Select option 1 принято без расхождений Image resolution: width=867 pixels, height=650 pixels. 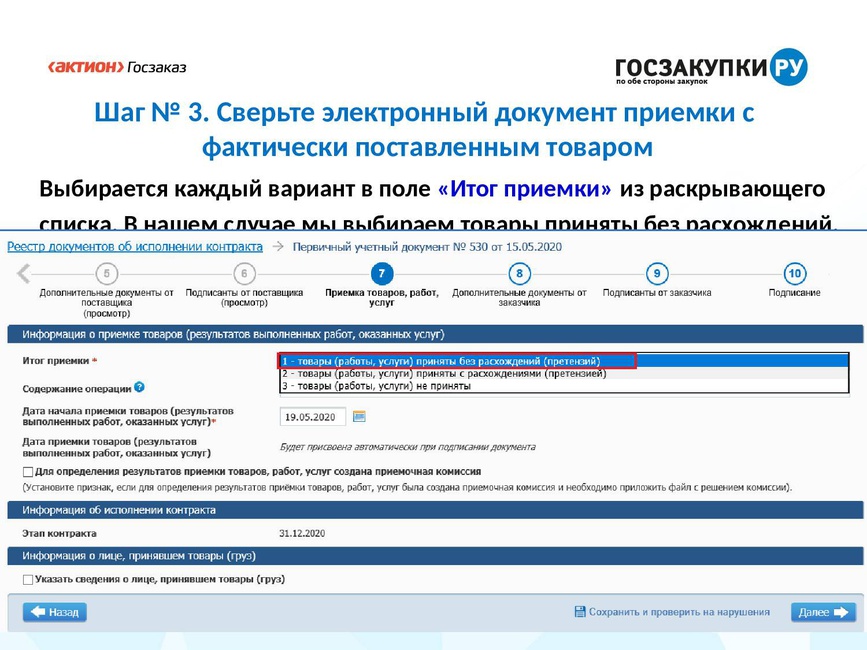click(x=564, y=361)
